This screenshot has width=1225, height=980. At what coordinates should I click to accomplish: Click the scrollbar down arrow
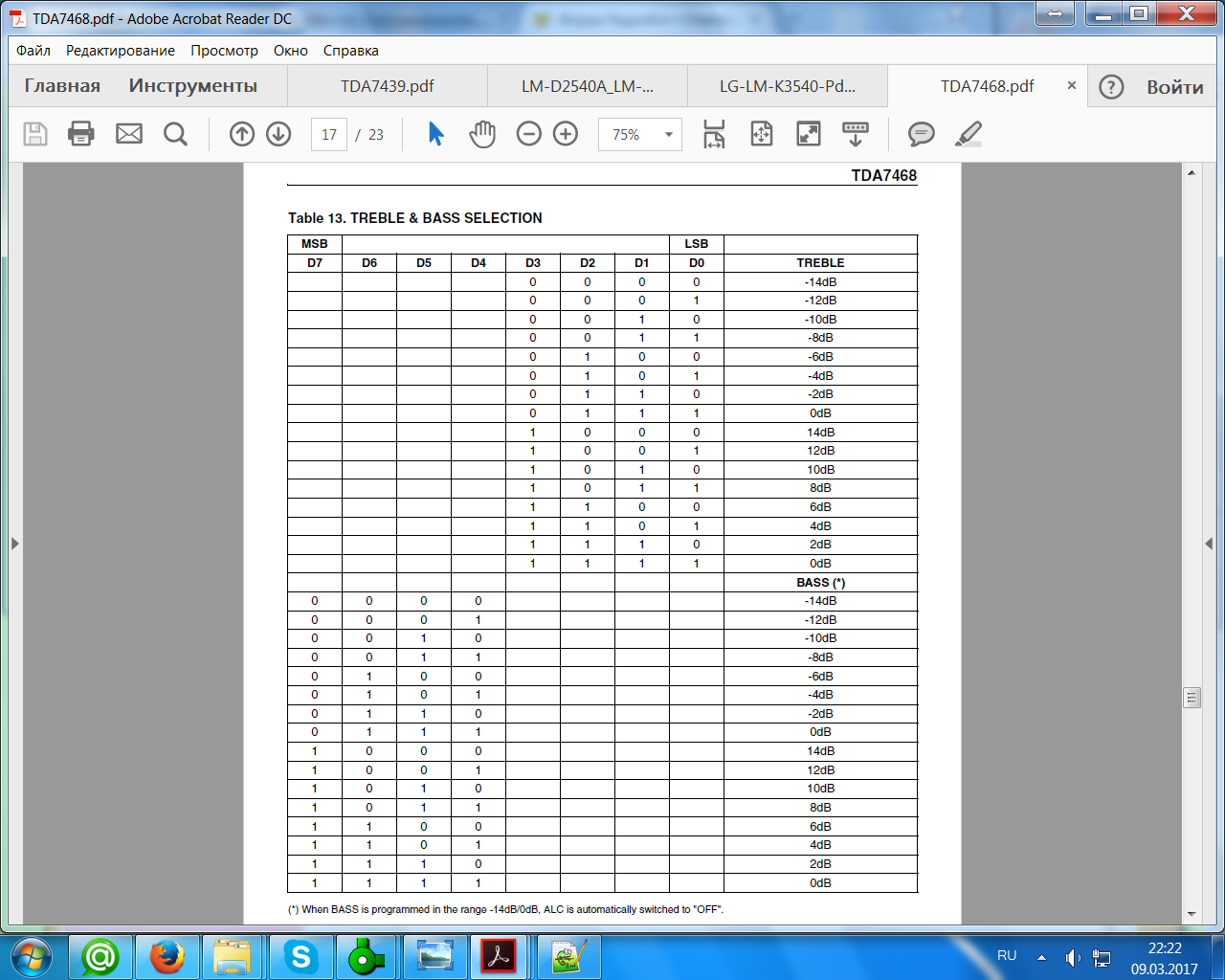tap(1192, 914)
